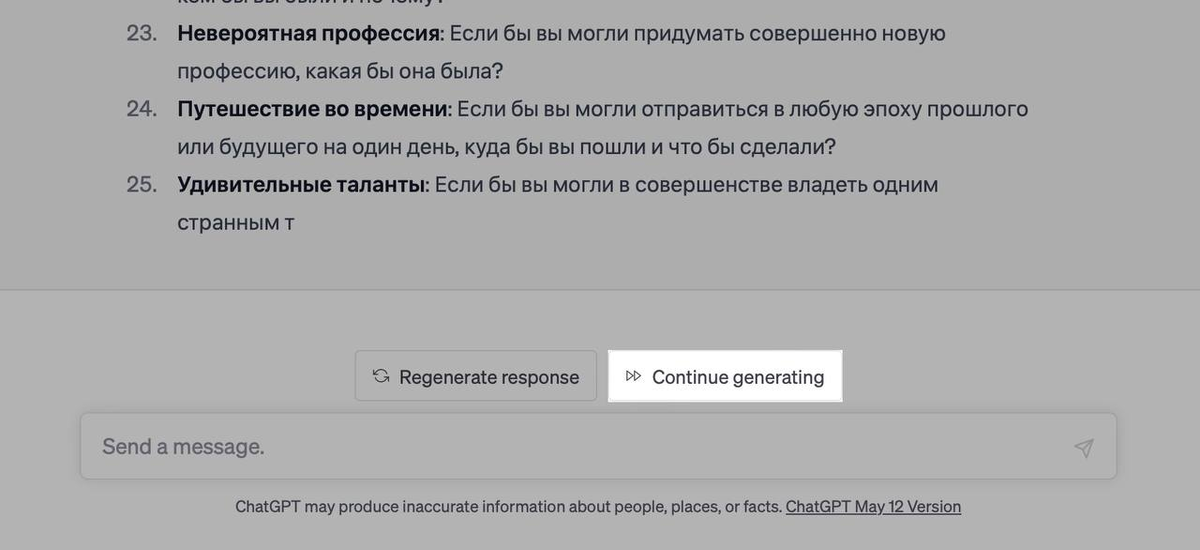Click the bold heading Невероятная профессия
1200x550 pixels.
[x=309, y=34]
